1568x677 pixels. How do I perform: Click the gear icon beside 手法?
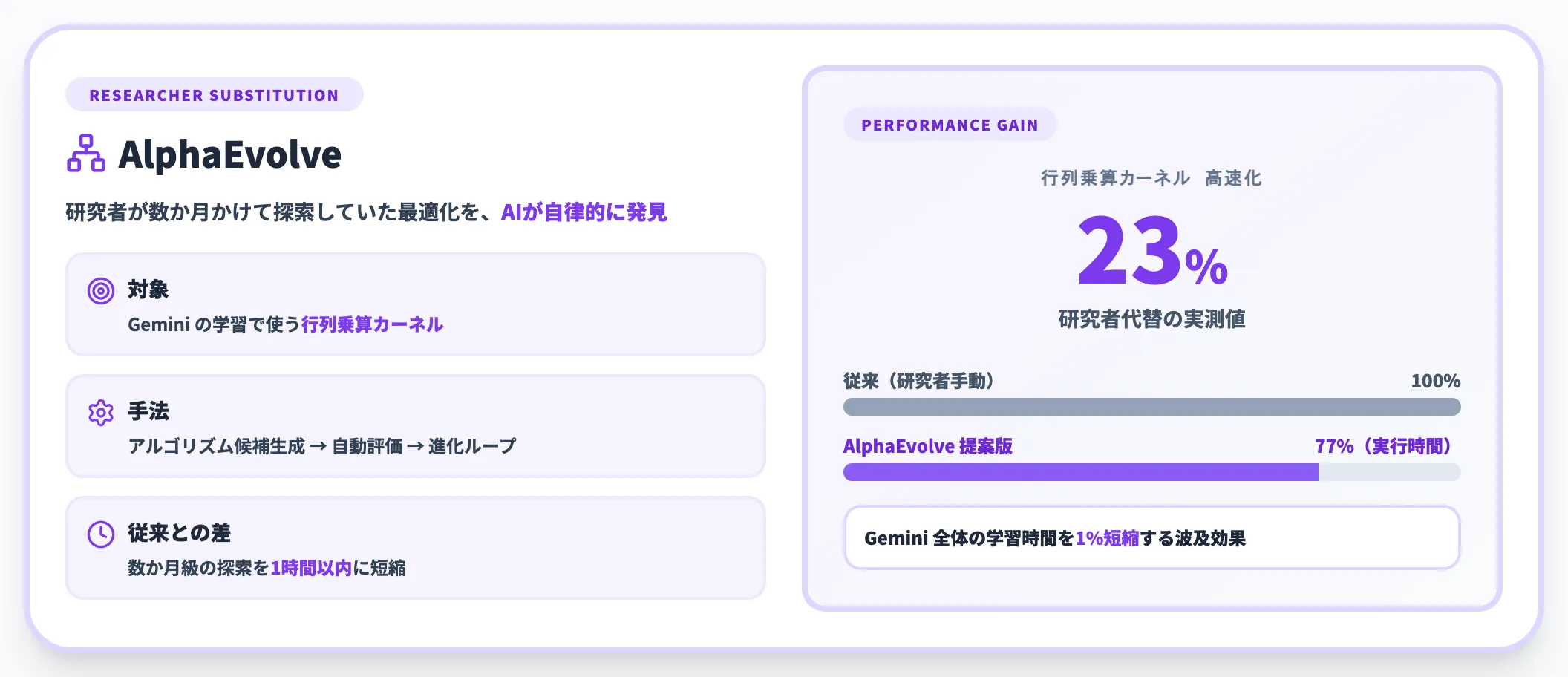[x=101, y=413]
